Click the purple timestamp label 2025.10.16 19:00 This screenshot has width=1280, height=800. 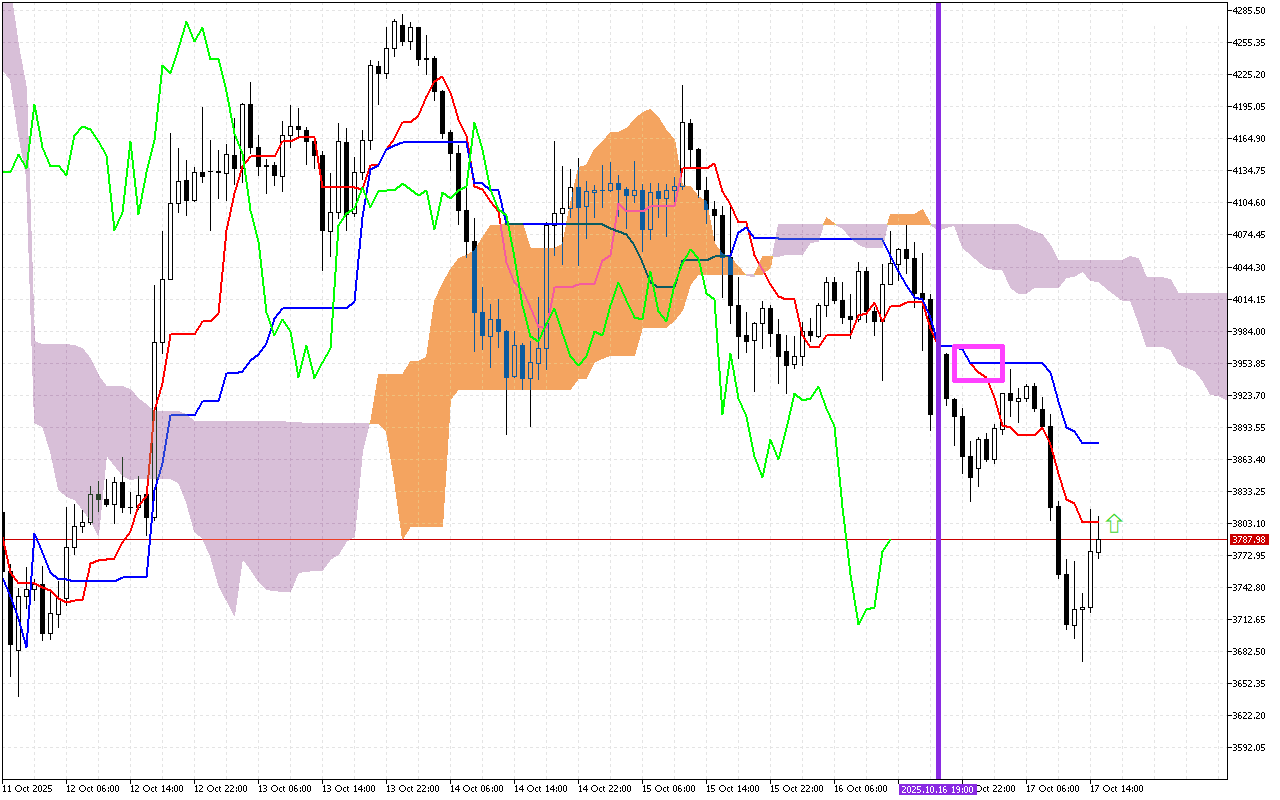tap(936, 788)
